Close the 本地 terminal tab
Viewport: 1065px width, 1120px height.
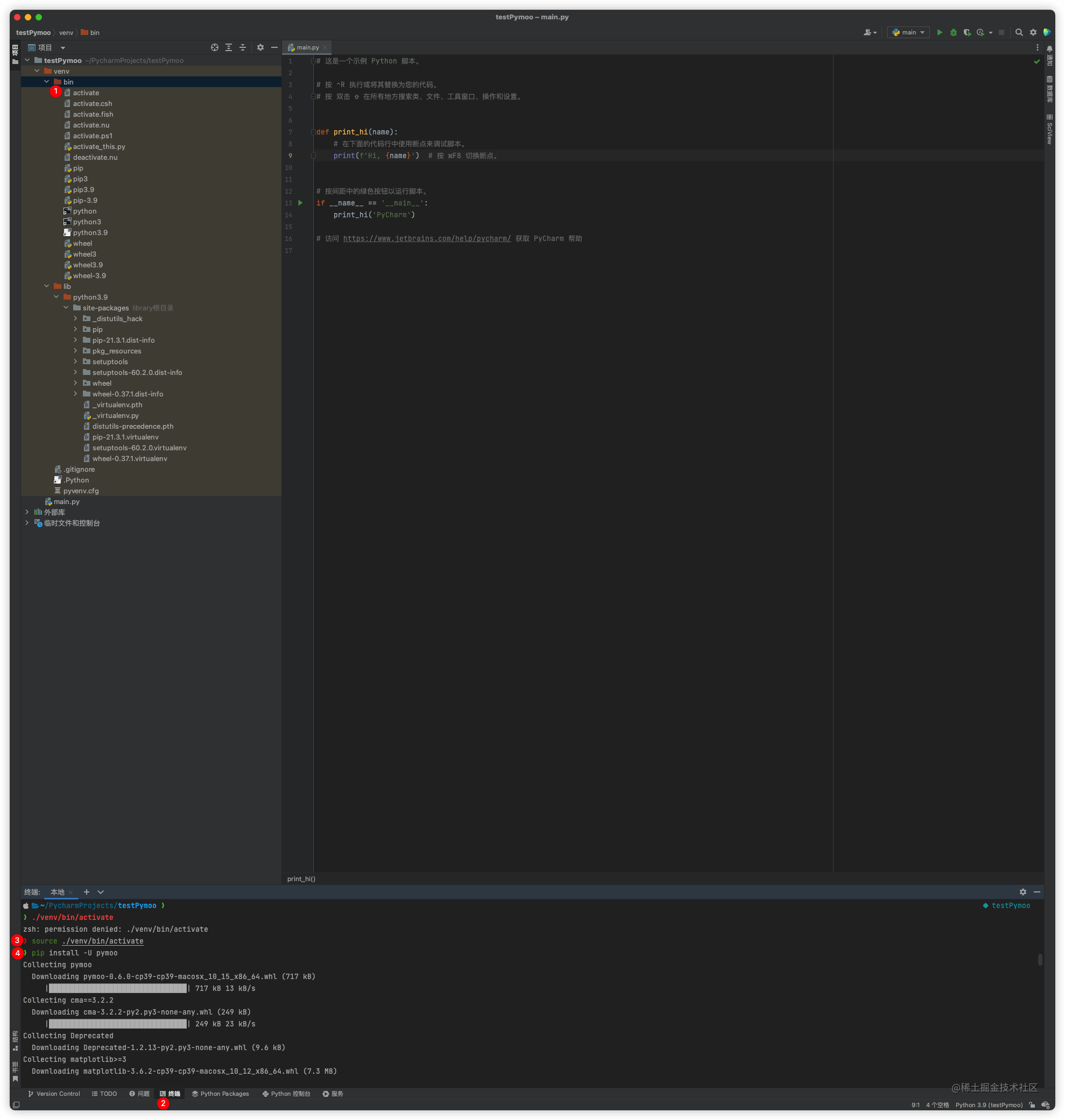[70, 892]
